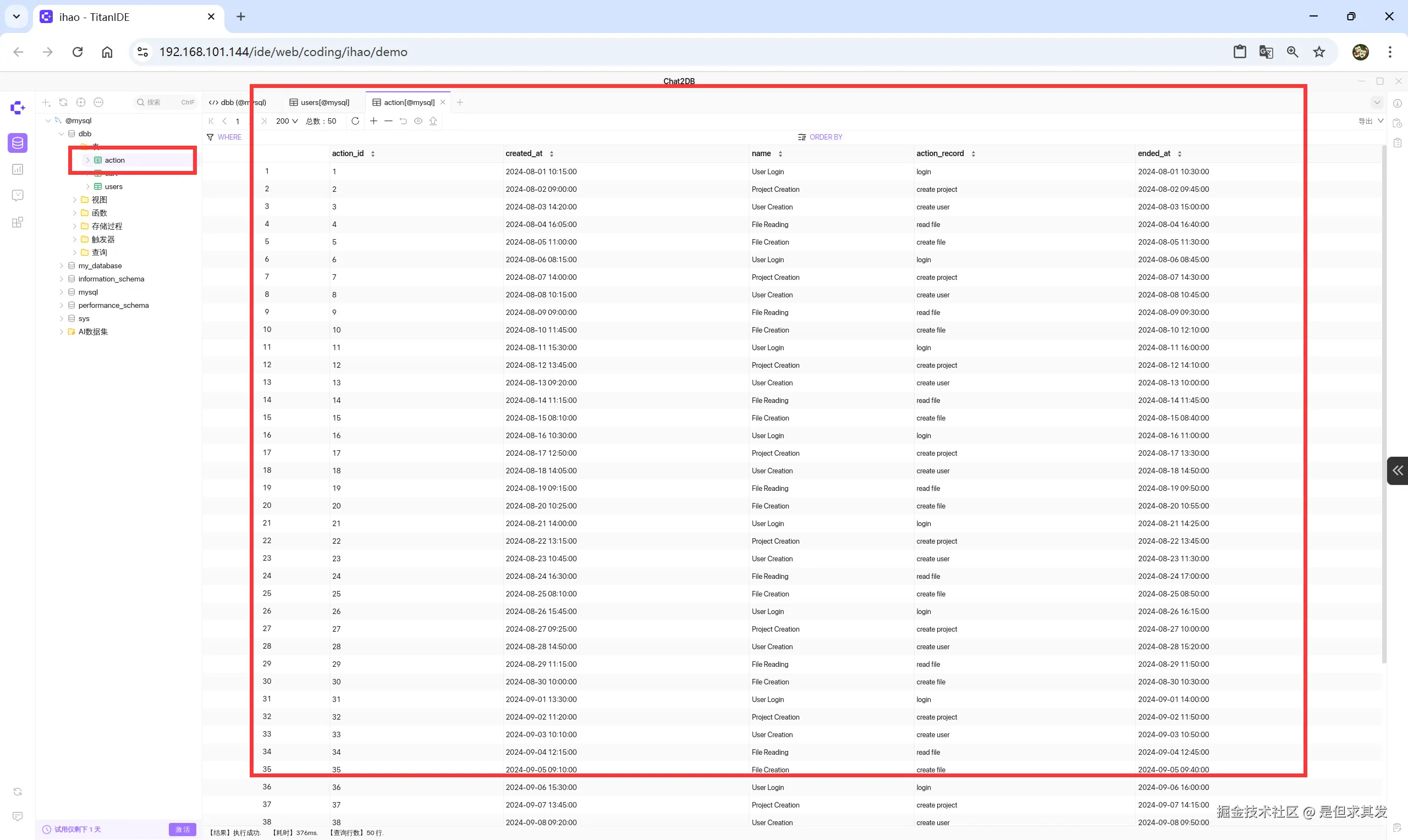Click the submit upload arrow icon

[433, 121]
